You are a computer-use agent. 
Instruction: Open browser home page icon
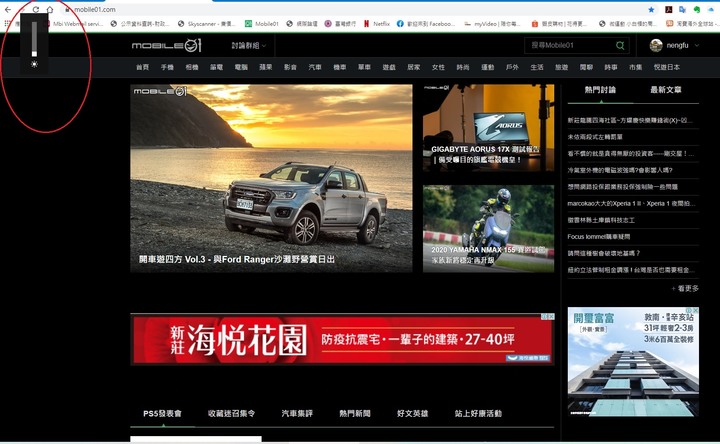50,9
